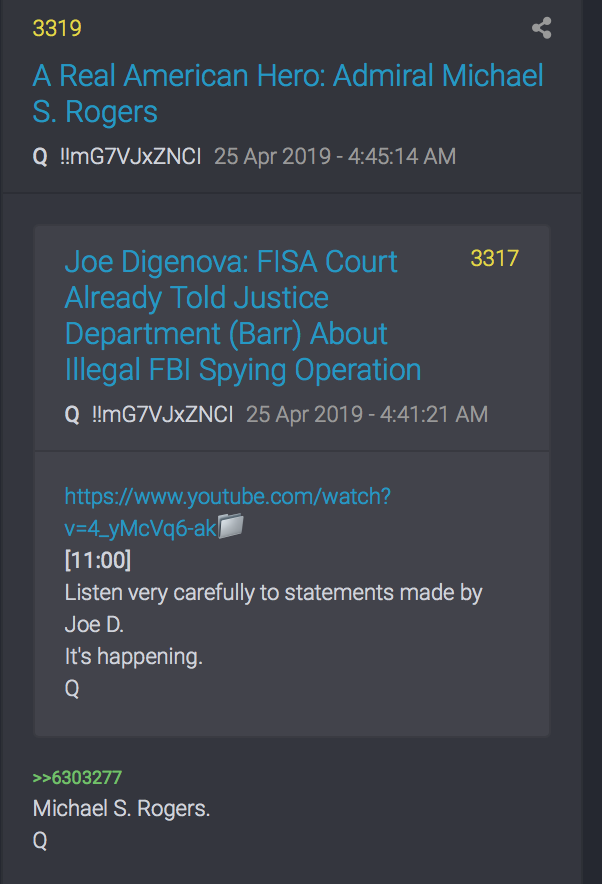Jump to reply reference >>6303277
This screenshot has height=884, width=602.
(77, 777)
